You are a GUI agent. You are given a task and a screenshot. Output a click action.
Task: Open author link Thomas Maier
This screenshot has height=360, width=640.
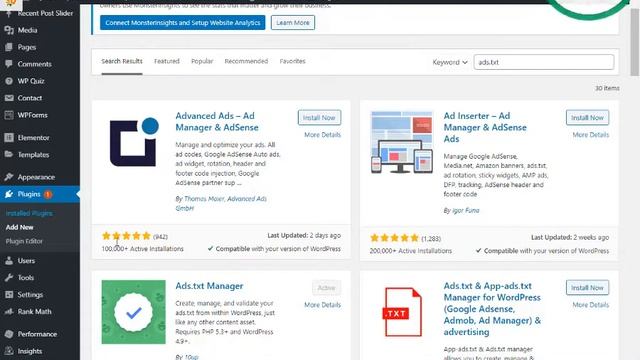point(204,199)
